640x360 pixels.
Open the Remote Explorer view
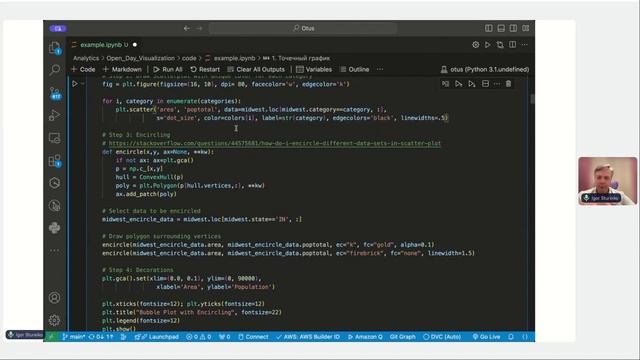click(x=55, y=138)
